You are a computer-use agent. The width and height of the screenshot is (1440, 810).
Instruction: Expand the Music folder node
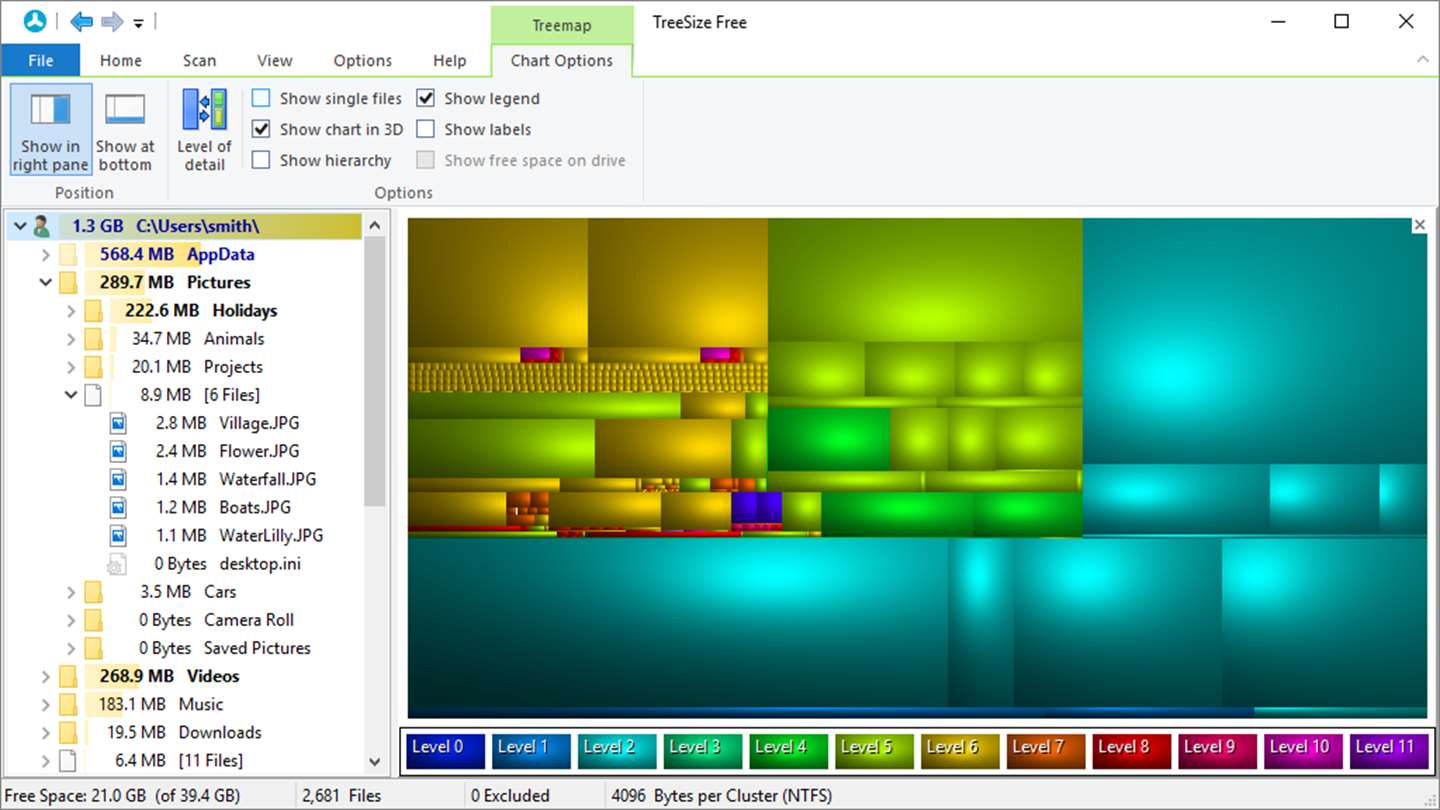point(46,705)
